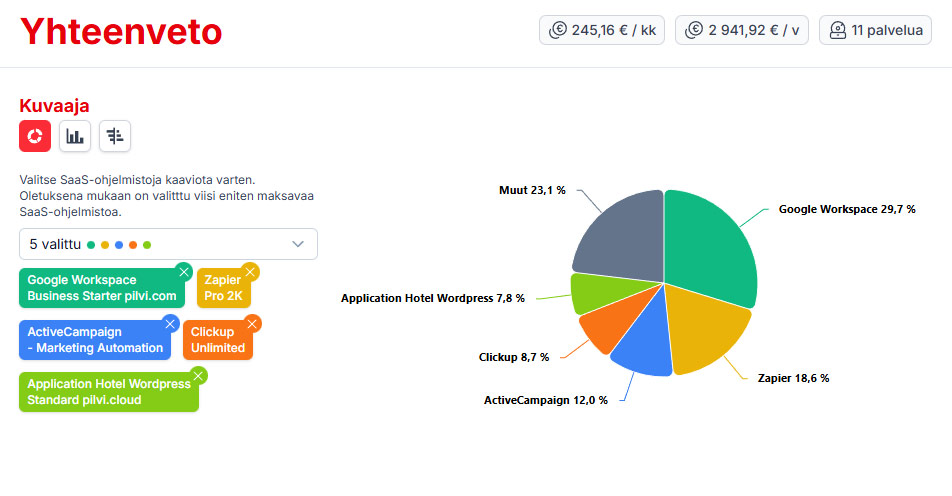Select the pie chart view icon
The image size is (952, 496).
(x=35, y=136)
